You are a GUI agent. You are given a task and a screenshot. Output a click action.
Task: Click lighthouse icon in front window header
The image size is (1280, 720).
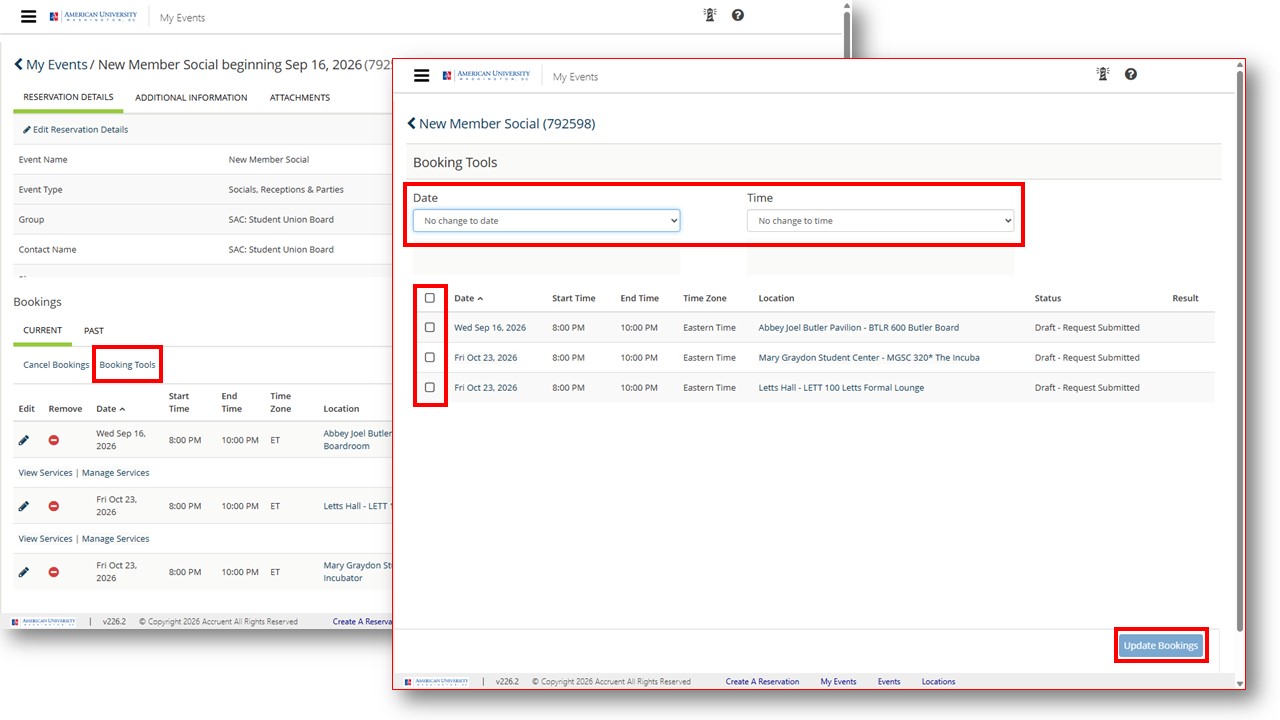click(1103, 74)
